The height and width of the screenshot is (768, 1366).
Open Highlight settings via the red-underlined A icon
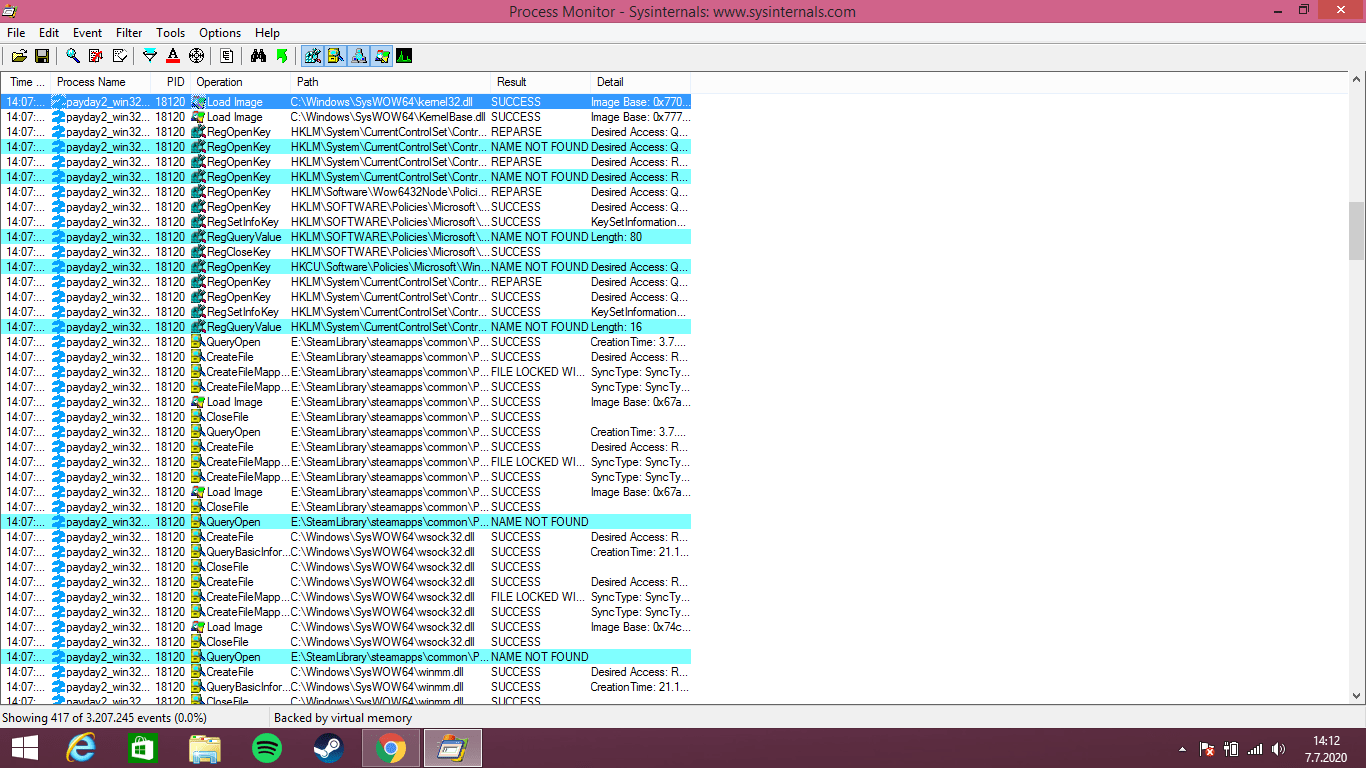coord(173,56)
